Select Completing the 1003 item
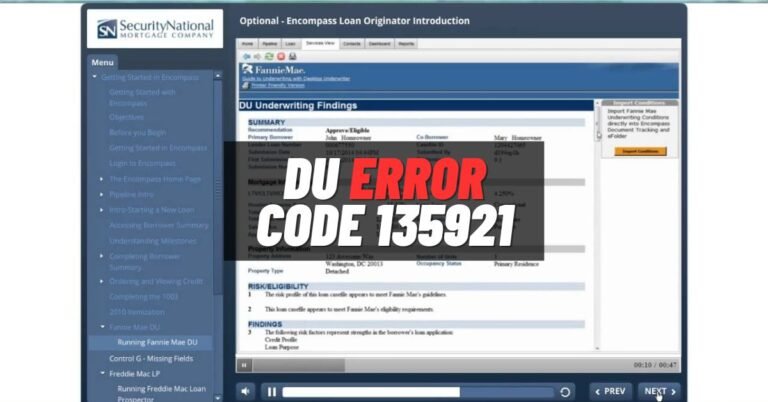This screenshot has height=402, width=768. pyautogui.click(x=144, y=297)
